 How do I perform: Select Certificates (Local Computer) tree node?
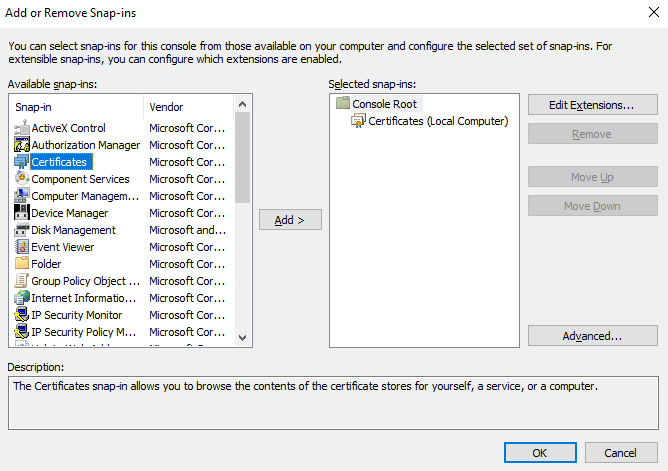(438, 121)
